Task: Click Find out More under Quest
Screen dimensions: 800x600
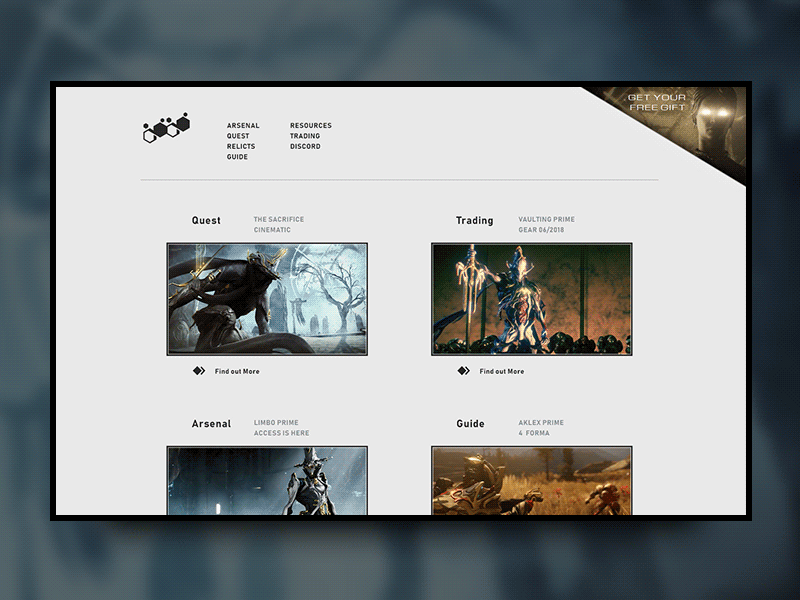Action: [x=237, y=371]
